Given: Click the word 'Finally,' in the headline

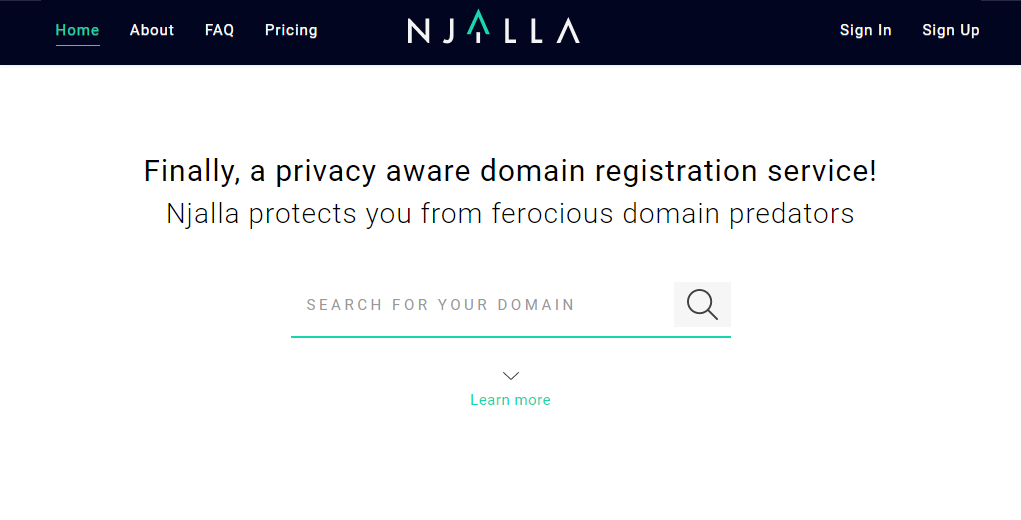Looking at the screenshot, I should [x=192, y=172].
